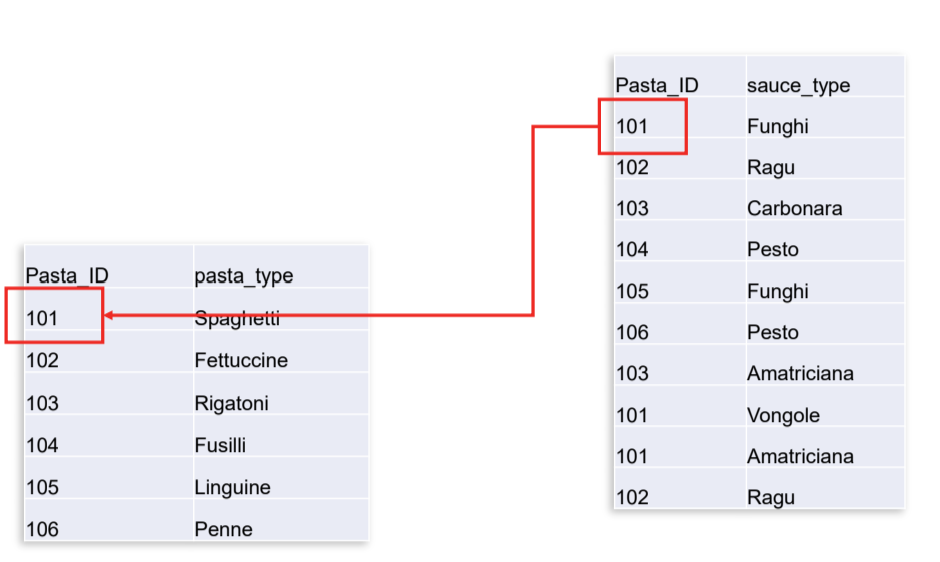Screen dimensions: 940x562
Task: Click ID 105 beside Linguine
Action: 42,487
